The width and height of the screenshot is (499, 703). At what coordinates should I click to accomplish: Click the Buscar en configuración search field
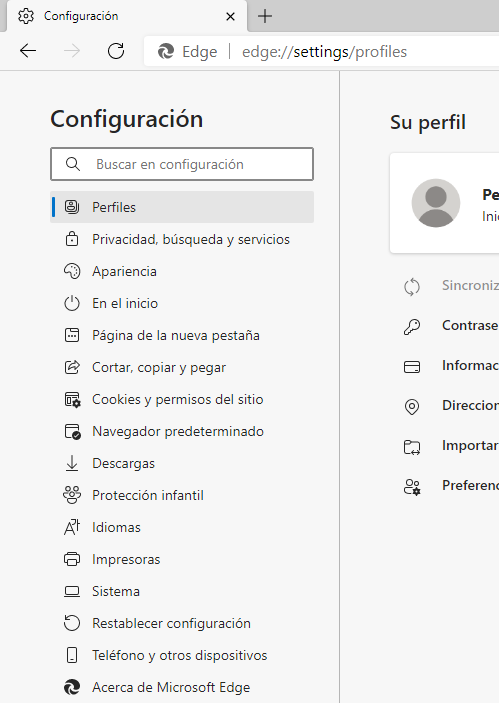pyautogui.click(x=182, y=164)
